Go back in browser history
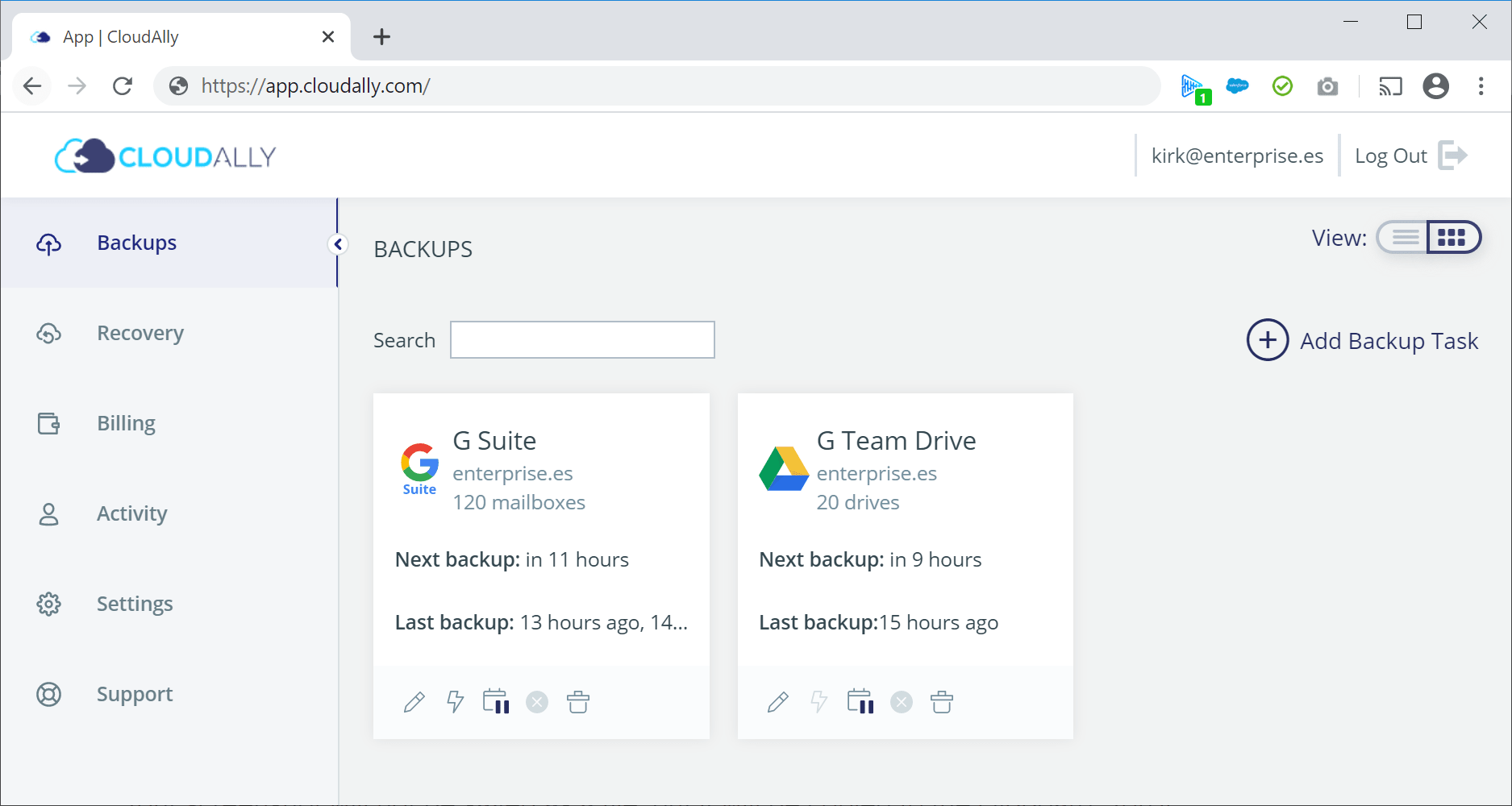This screenshot has height=806, width=1512. 32,86
